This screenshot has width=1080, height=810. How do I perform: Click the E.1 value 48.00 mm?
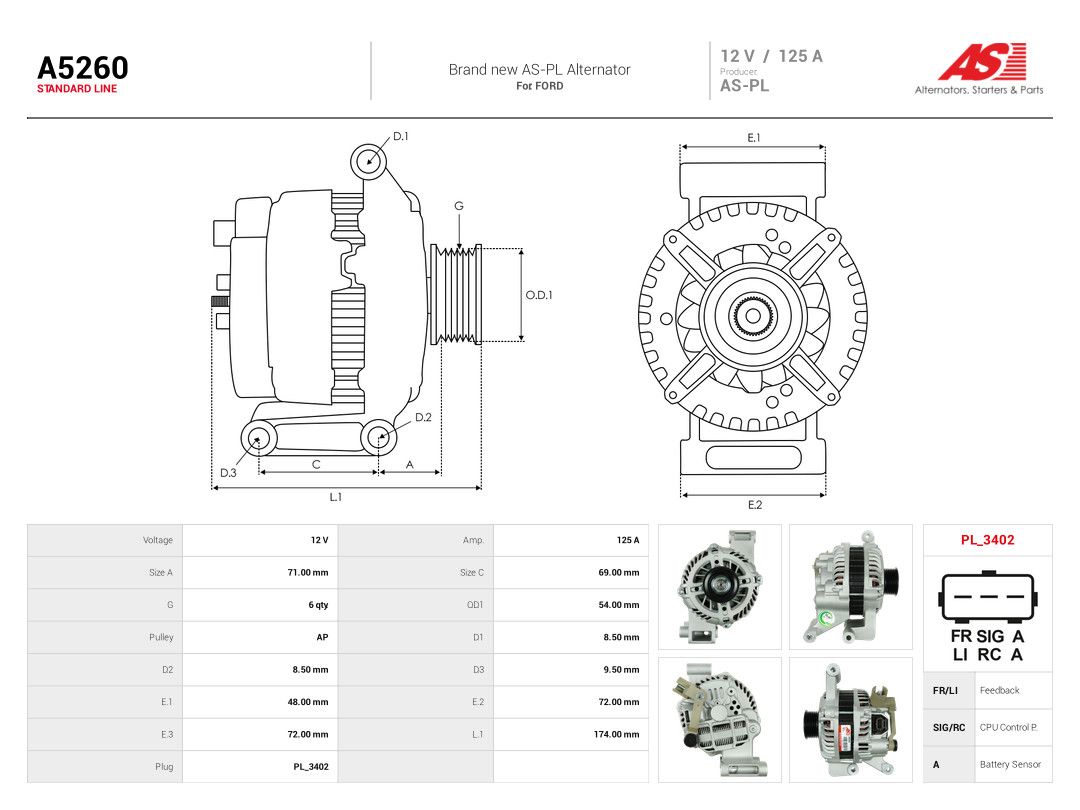coord(308,702)
